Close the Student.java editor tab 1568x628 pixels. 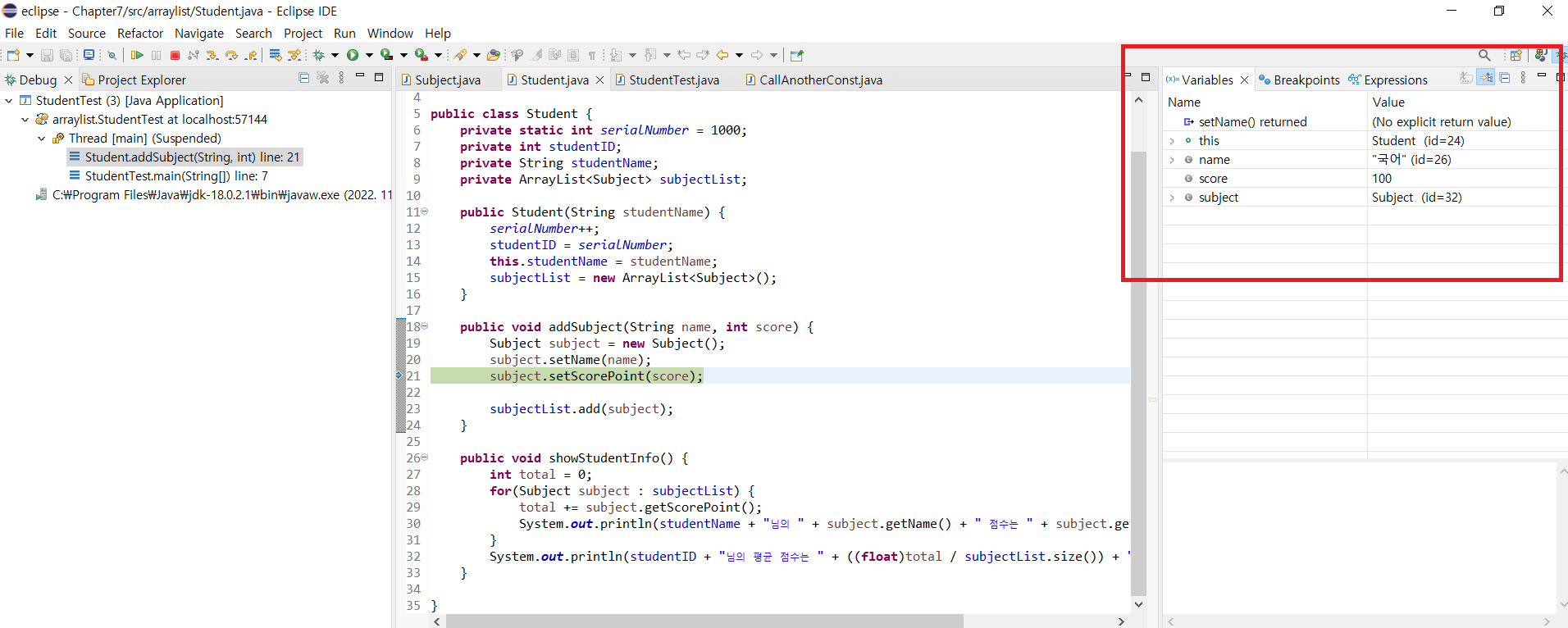(x=599, y=80)
